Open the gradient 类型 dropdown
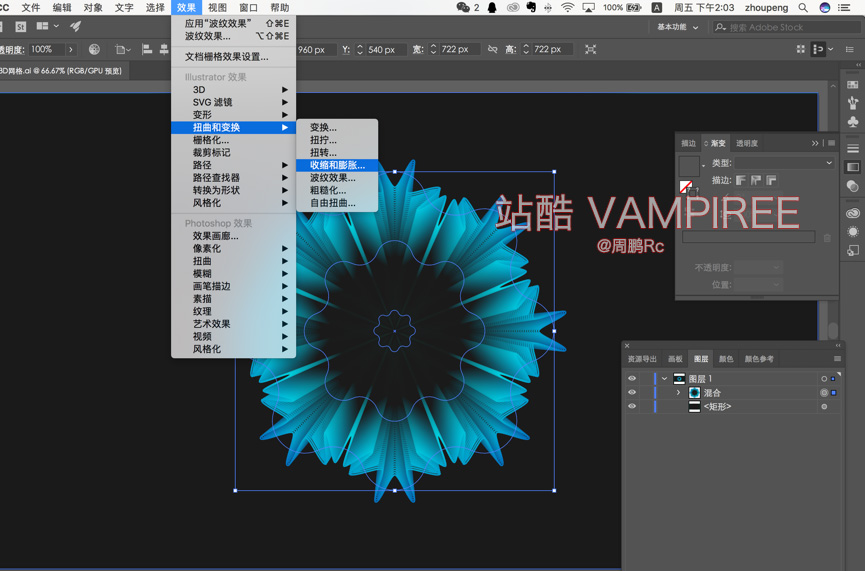 pos(784,163)
